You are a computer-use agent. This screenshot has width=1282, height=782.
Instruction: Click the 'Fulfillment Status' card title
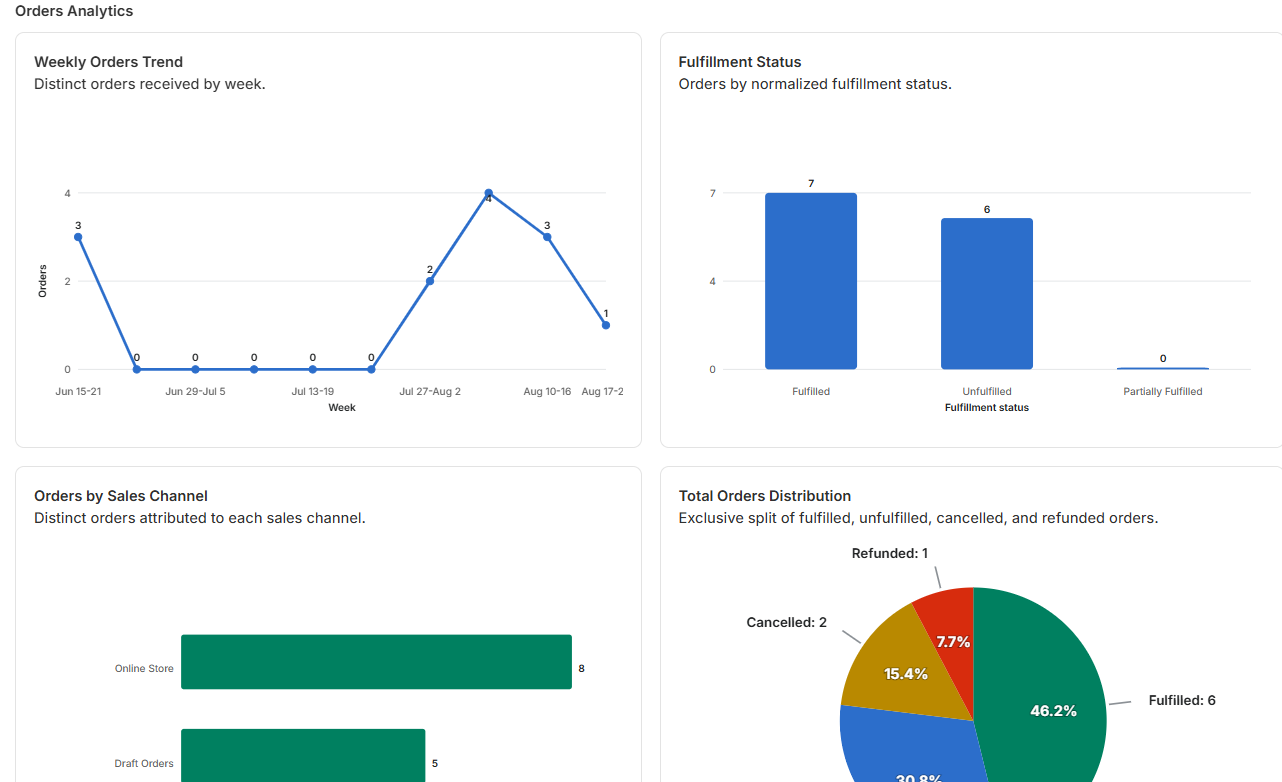[740, 62]
